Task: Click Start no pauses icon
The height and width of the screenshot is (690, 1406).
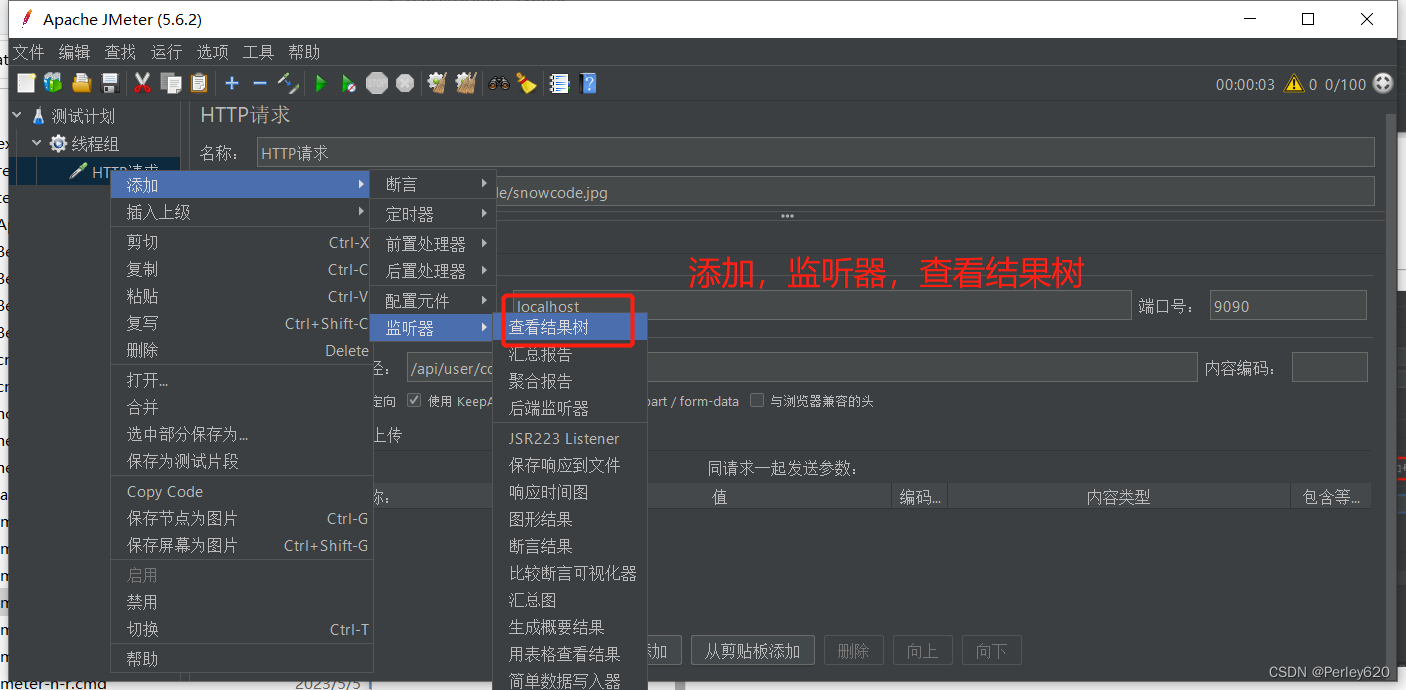Action: (348, 84)
